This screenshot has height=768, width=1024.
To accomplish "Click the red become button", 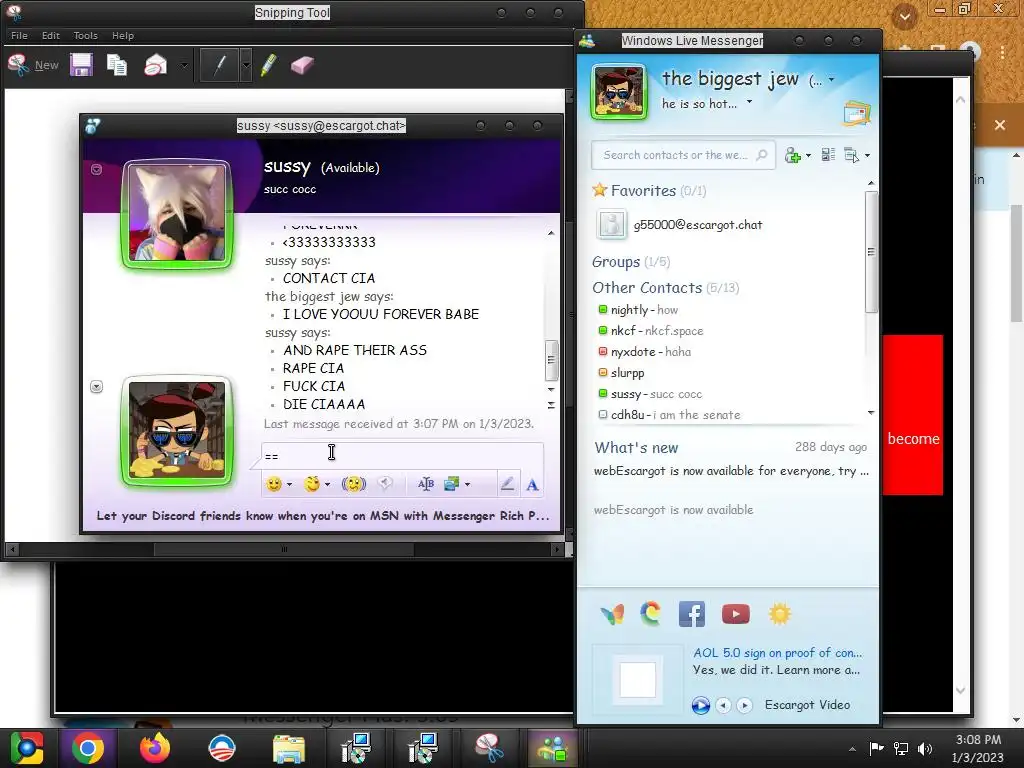I will coord(913,415).
